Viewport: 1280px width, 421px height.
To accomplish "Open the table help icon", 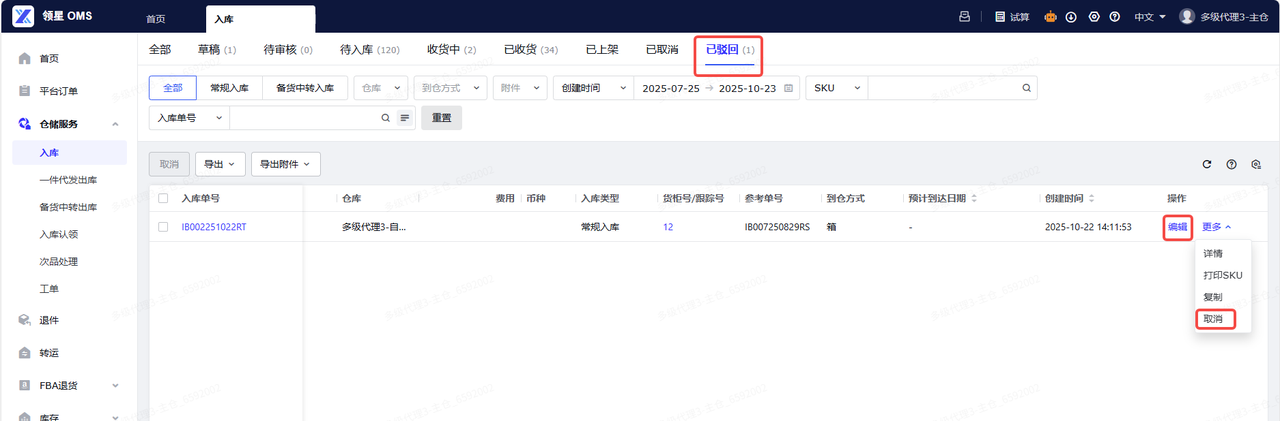I will point(1231,164).
